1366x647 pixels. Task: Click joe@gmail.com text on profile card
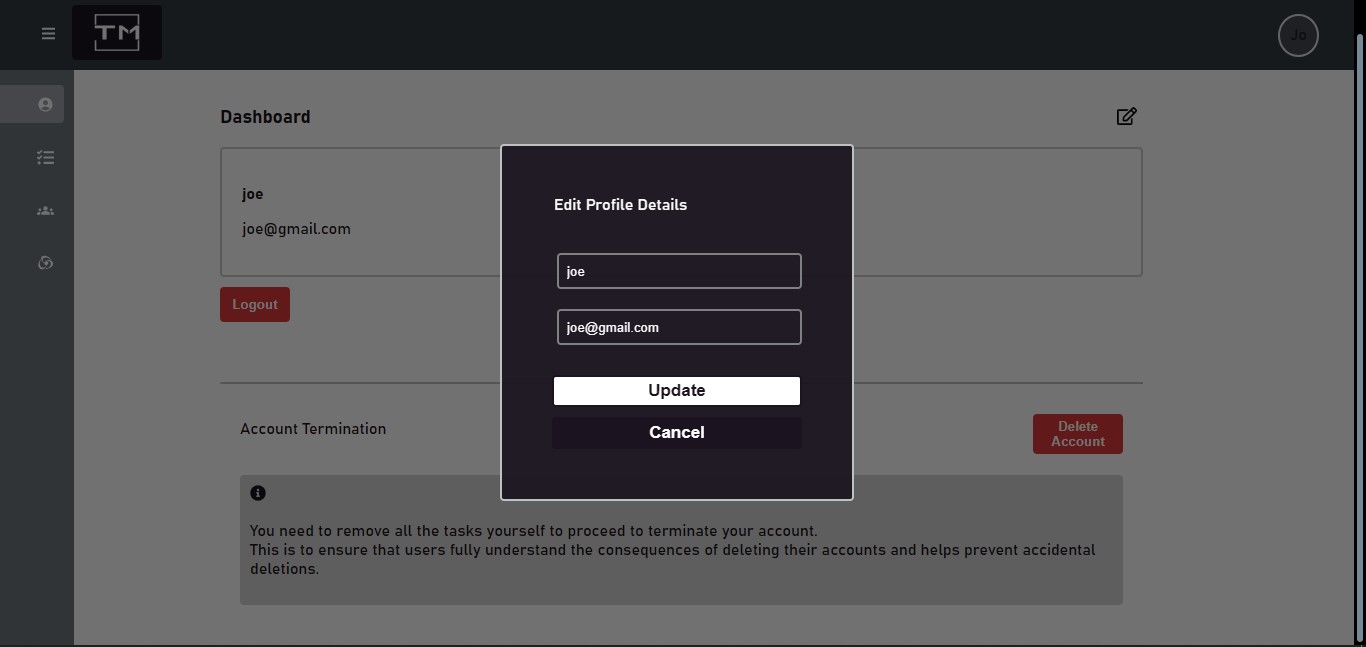[296, 229]
